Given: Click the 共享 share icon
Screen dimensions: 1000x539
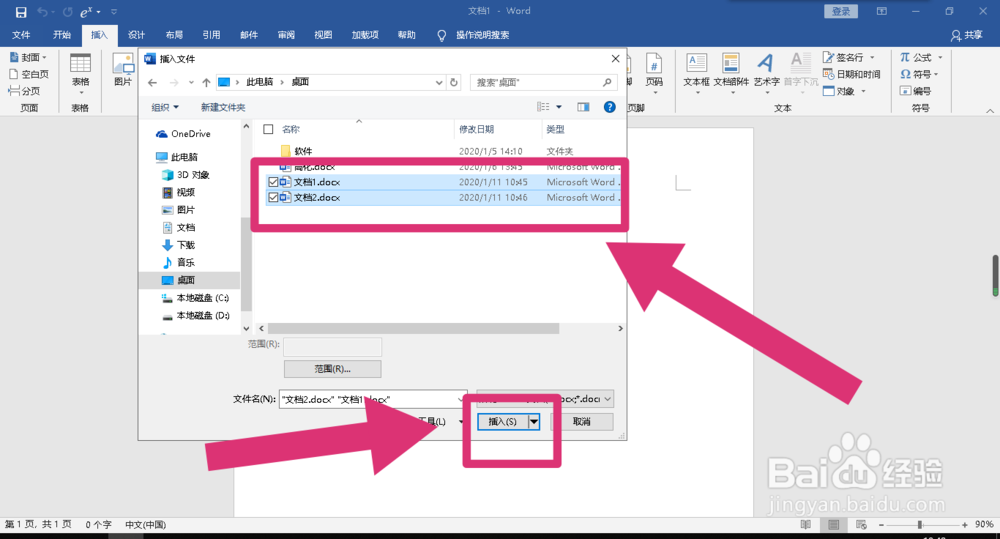Looking at the screenshot, I should [x=966, y=35].
